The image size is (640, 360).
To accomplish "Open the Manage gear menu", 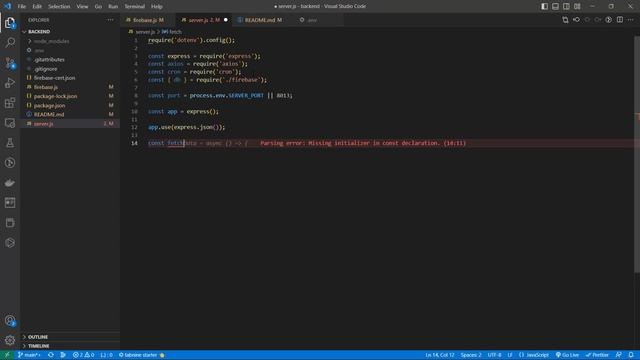I will [x=10, y=340].
